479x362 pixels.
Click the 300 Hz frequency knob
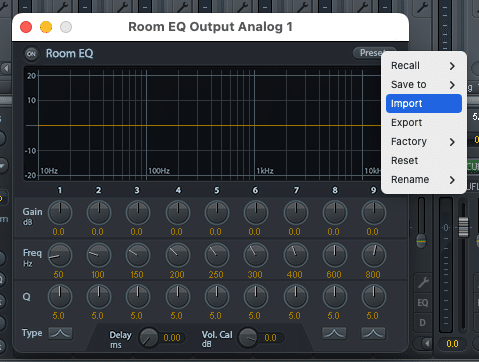tap(256, 255)
